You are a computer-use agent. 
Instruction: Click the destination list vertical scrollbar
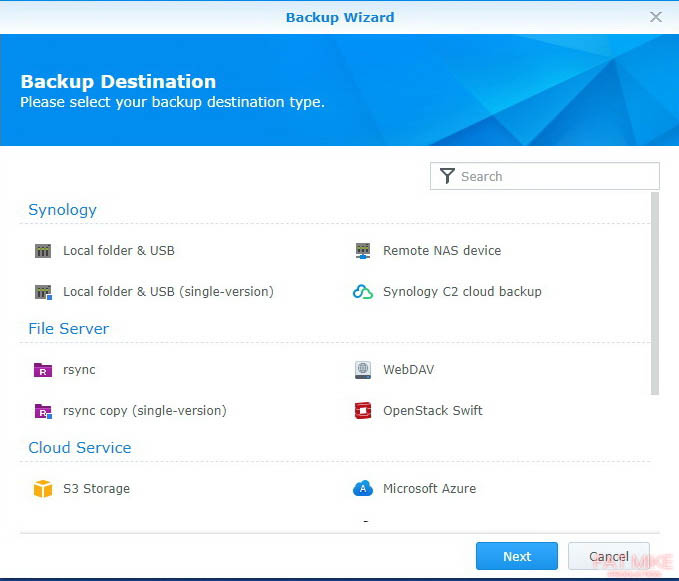click(655, 294)
